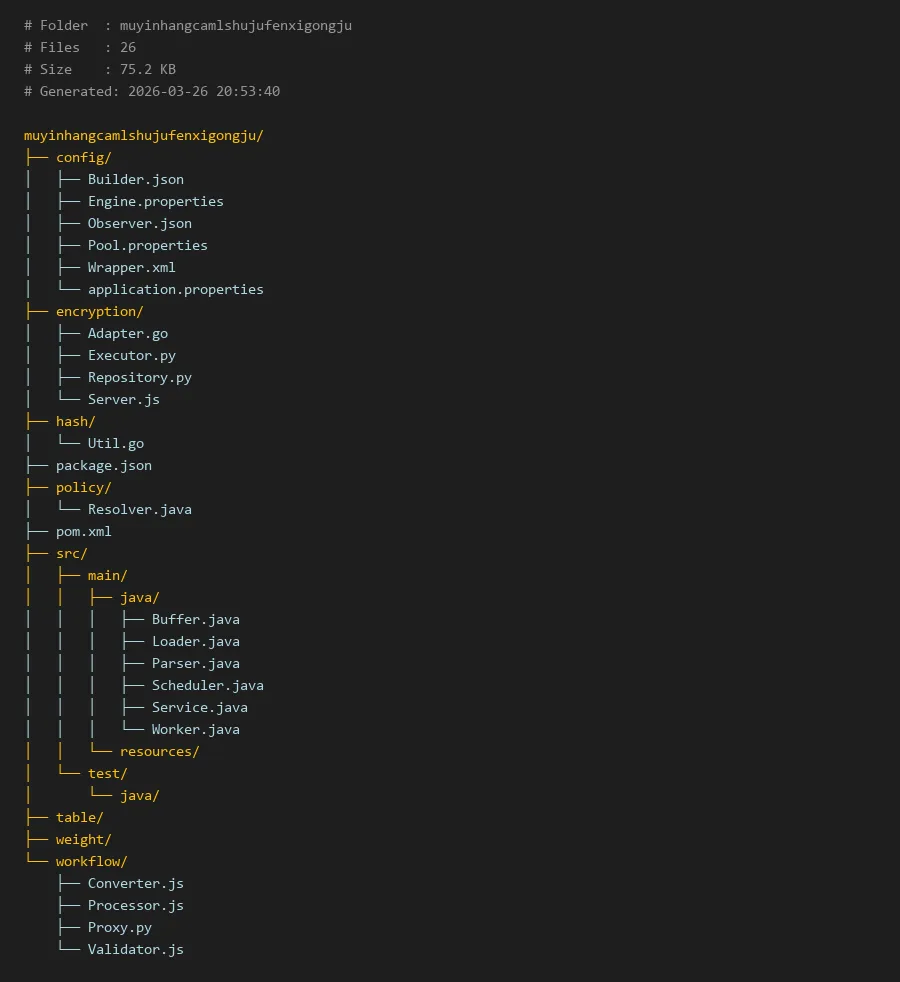Click the root muyinhangcamlshujufenxigongju/ folder
The image size is (900, 982).
144,135
